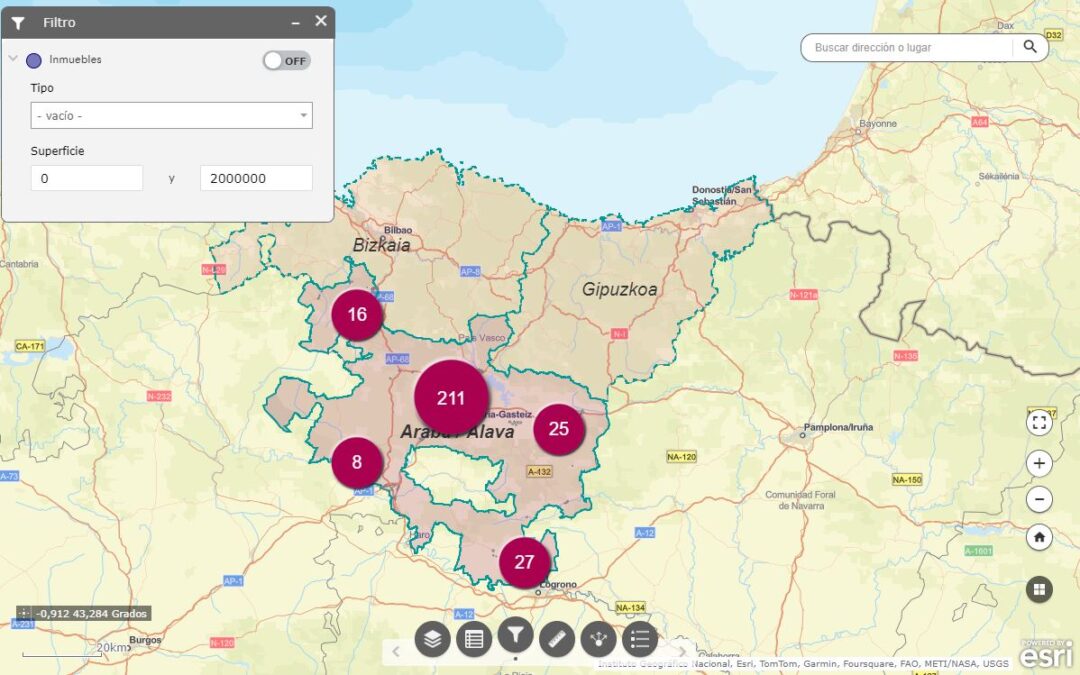Click the Buscar dirección o lugar box
This screenshot has height=675, width=1080.
pos(908,47)
